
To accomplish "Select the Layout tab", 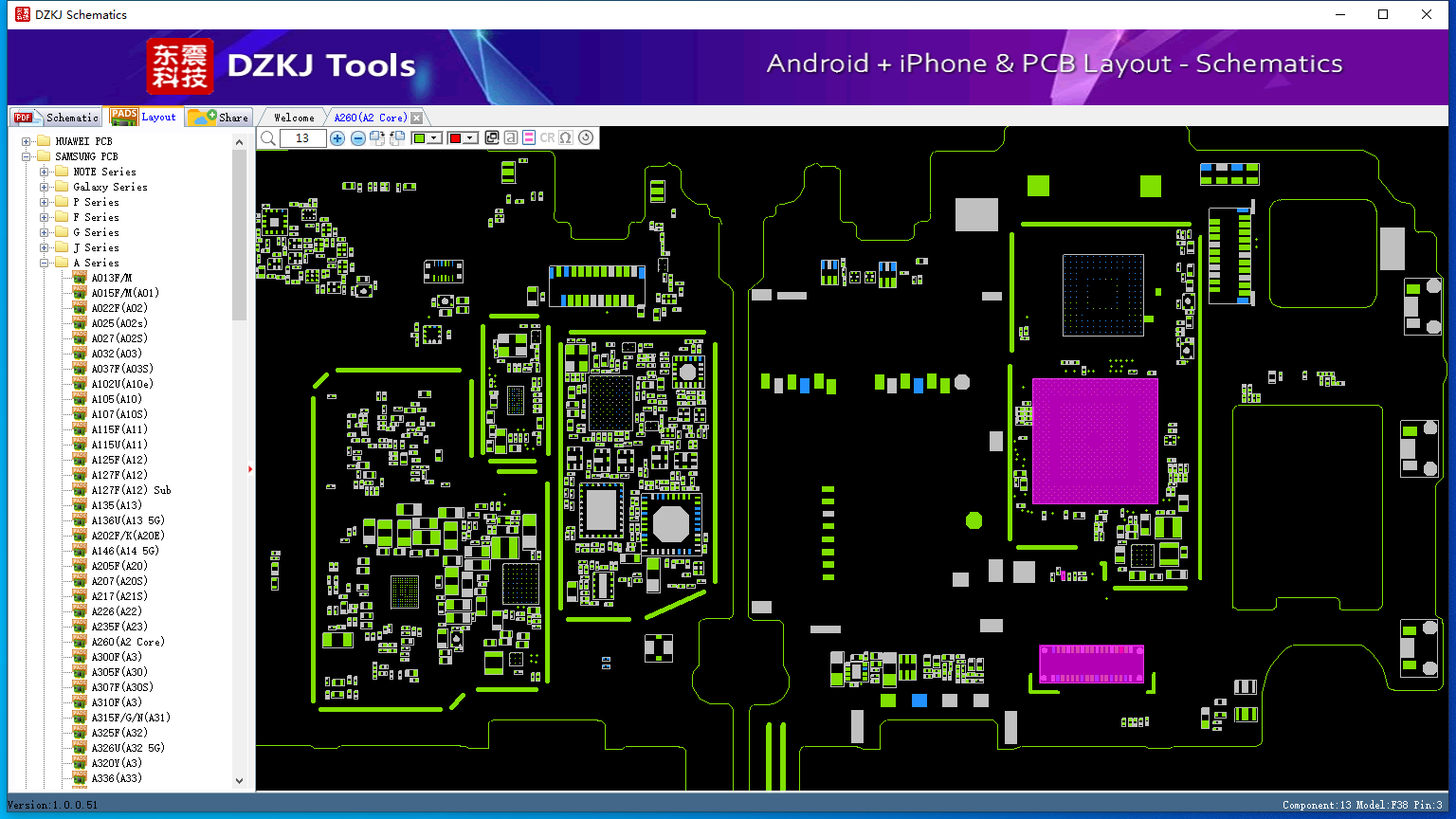I will [x=143, y=117].
